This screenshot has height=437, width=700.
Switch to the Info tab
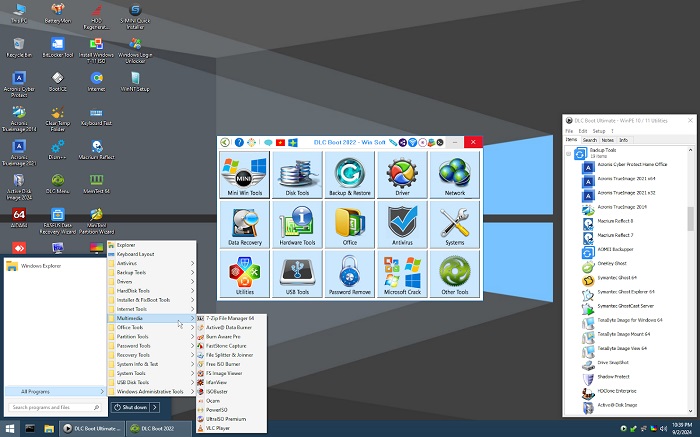click(624, 140)
